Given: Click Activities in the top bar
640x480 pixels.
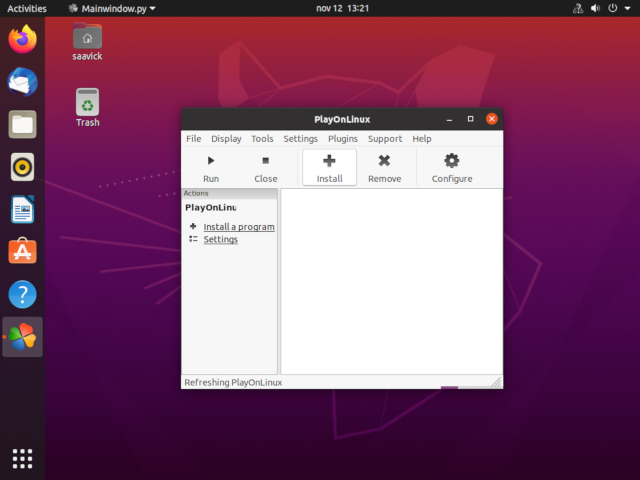Looking at the screenshot, I should pyautogui.click(x=27, y=9).
